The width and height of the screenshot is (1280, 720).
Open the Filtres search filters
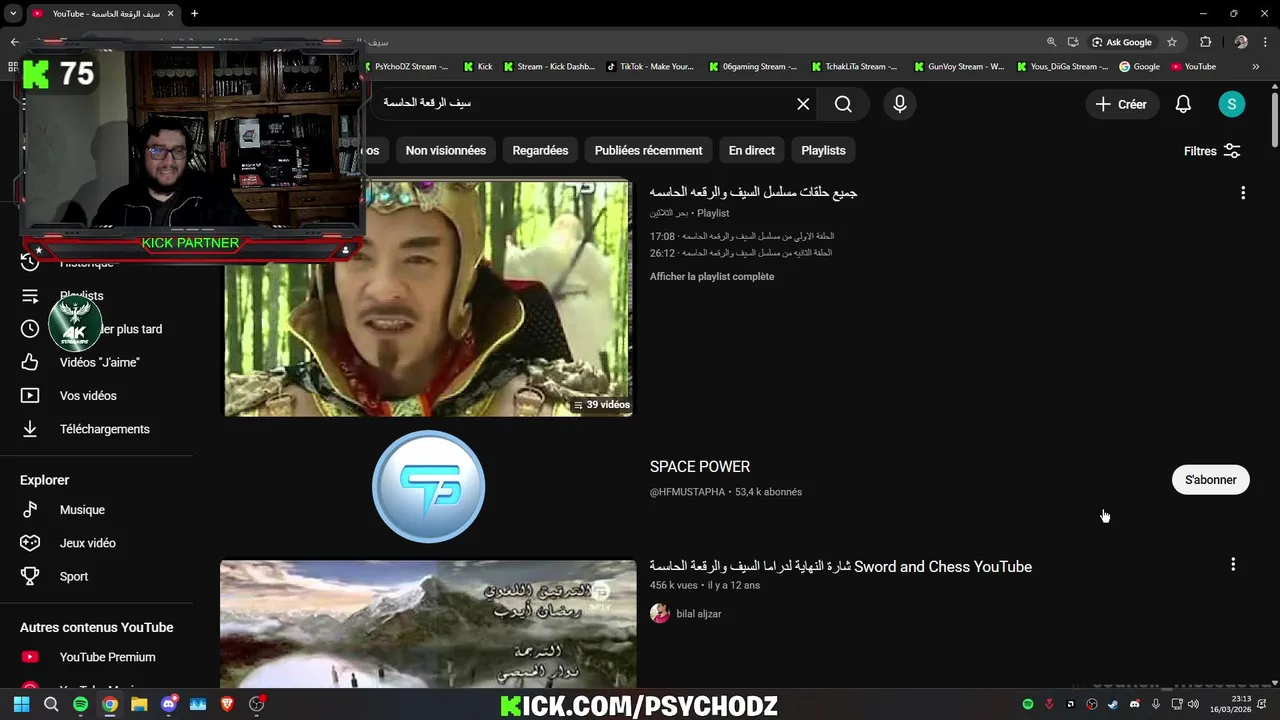(x=1212, y=151)
